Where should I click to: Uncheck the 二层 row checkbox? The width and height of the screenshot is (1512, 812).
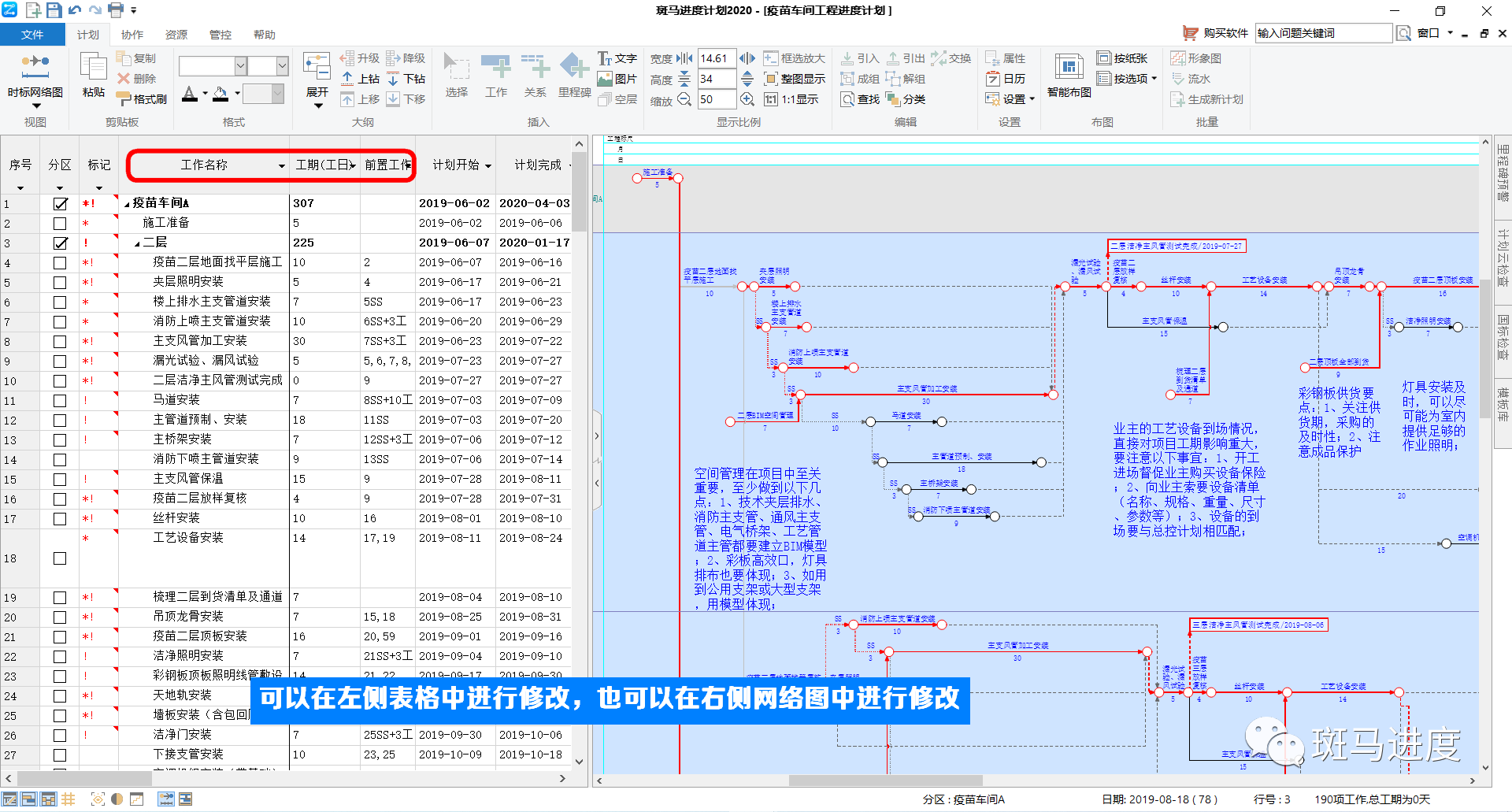pos(60,243)
